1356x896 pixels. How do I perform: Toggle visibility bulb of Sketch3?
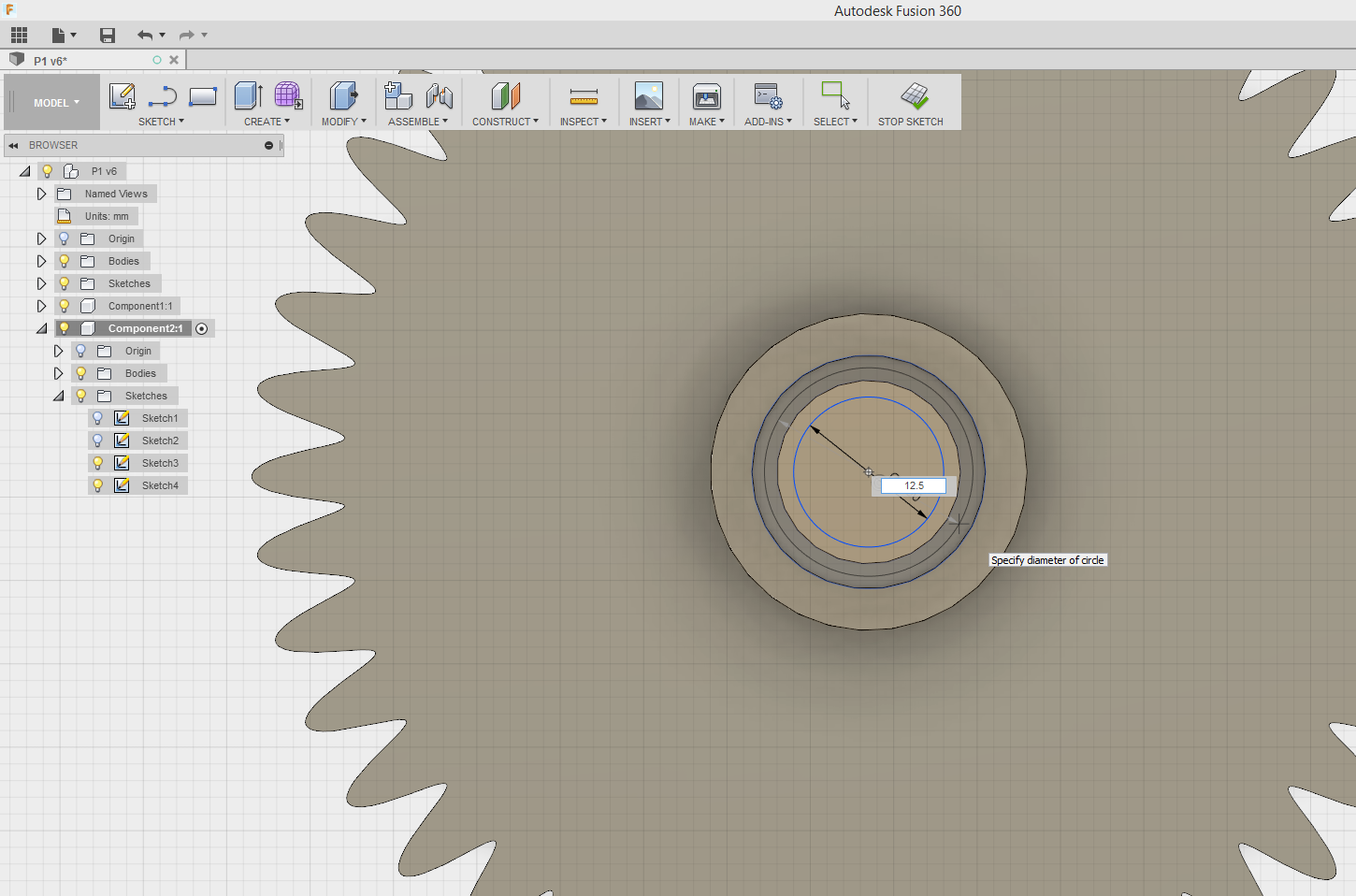tap(98, 463)
